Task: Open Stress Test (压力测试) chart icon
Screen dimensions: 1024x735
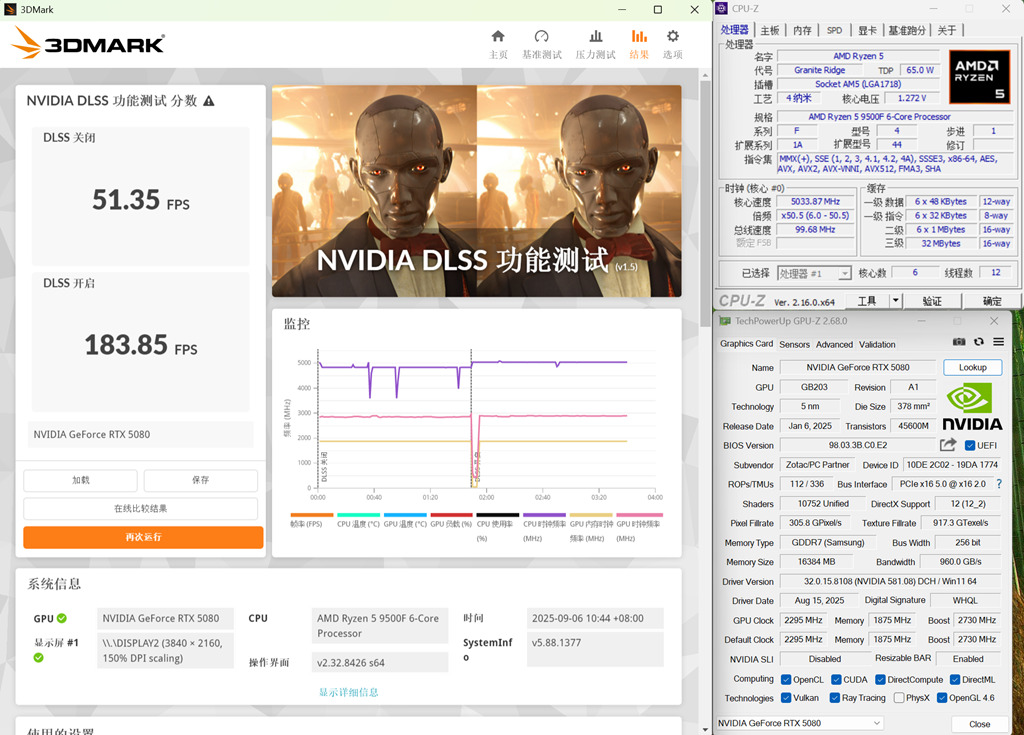Action: 595,37
